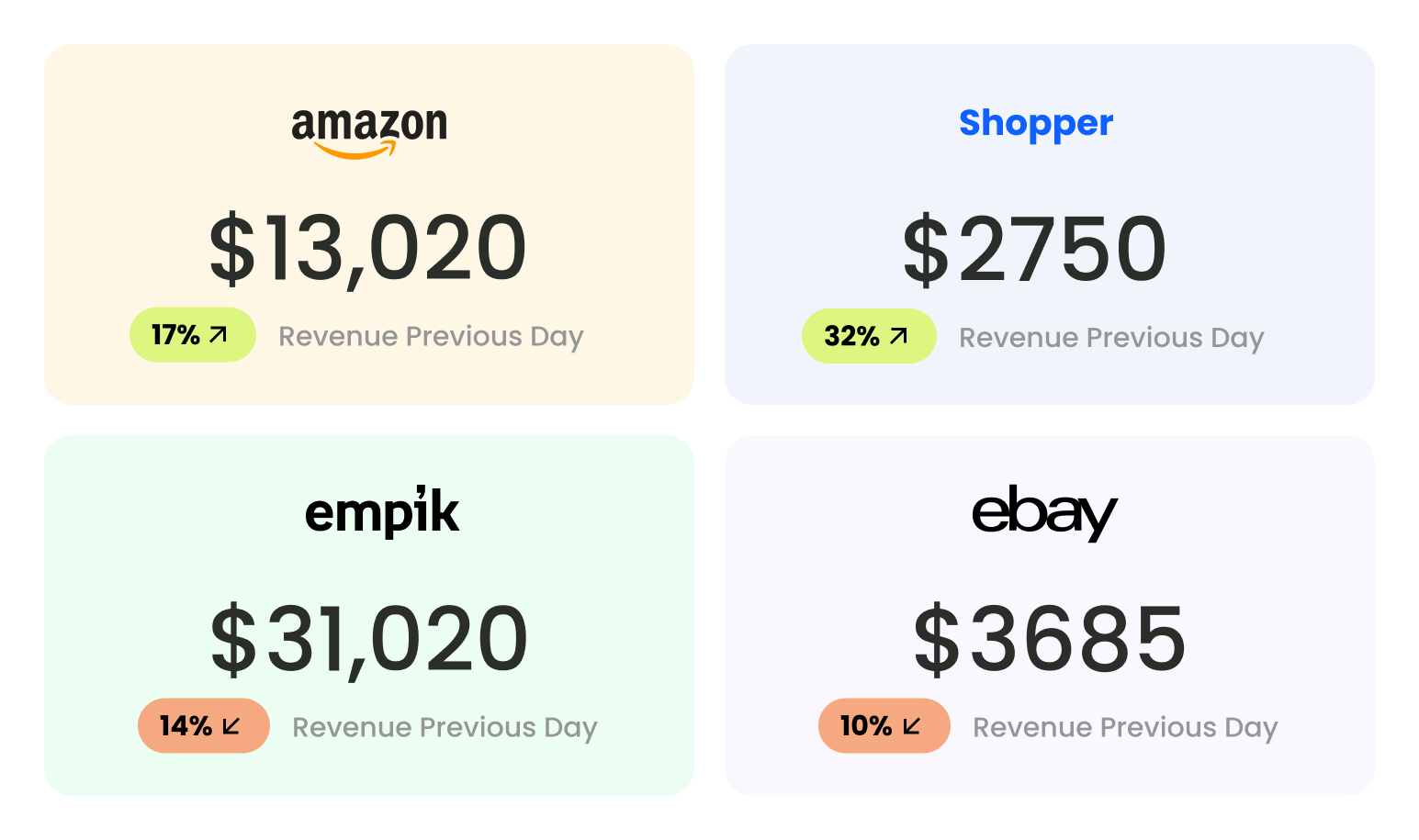
Task: Click the up arrow beside 17%
Action: tap(219, 335)
